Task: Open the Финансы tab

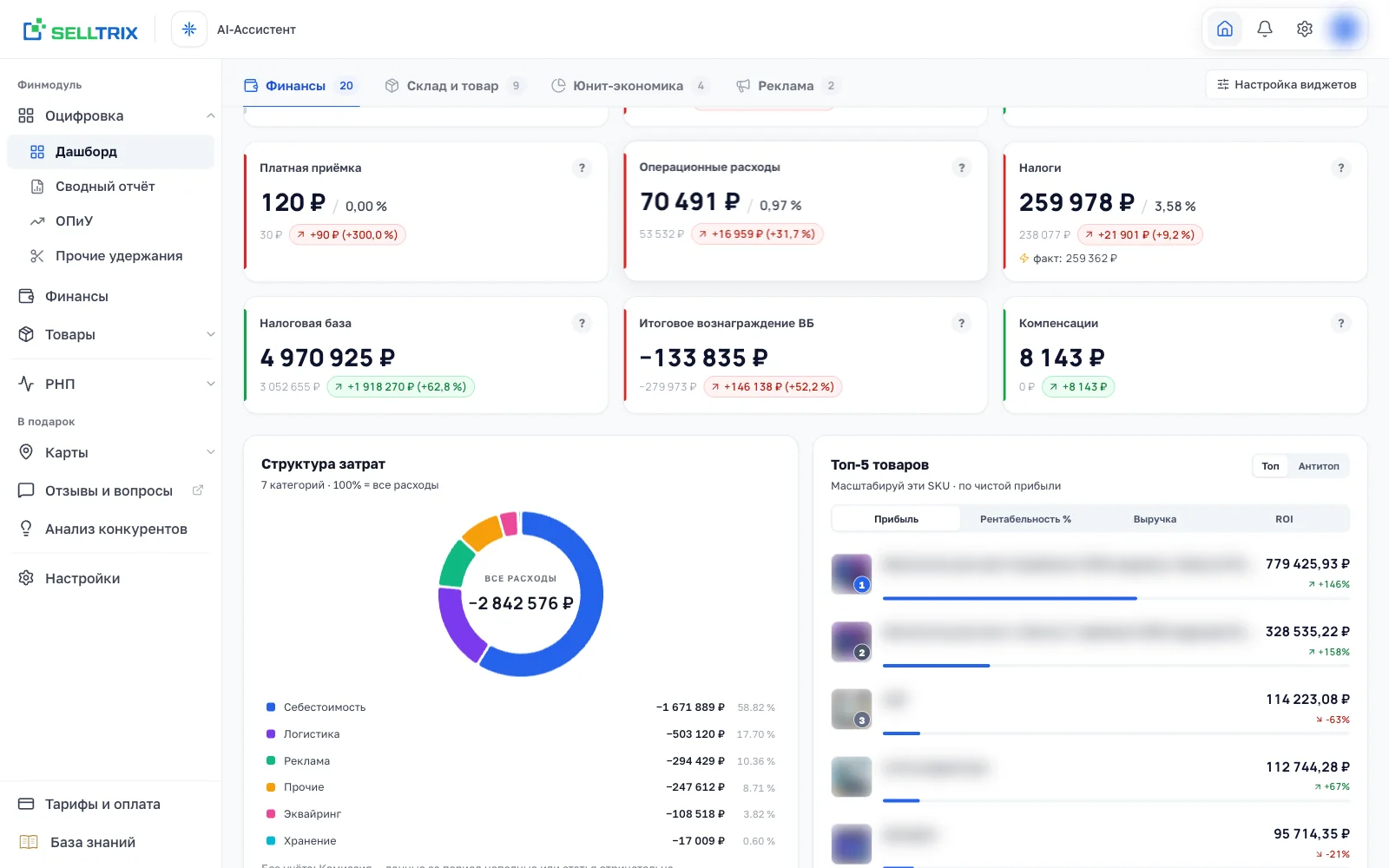Action: tap(301, 86)
